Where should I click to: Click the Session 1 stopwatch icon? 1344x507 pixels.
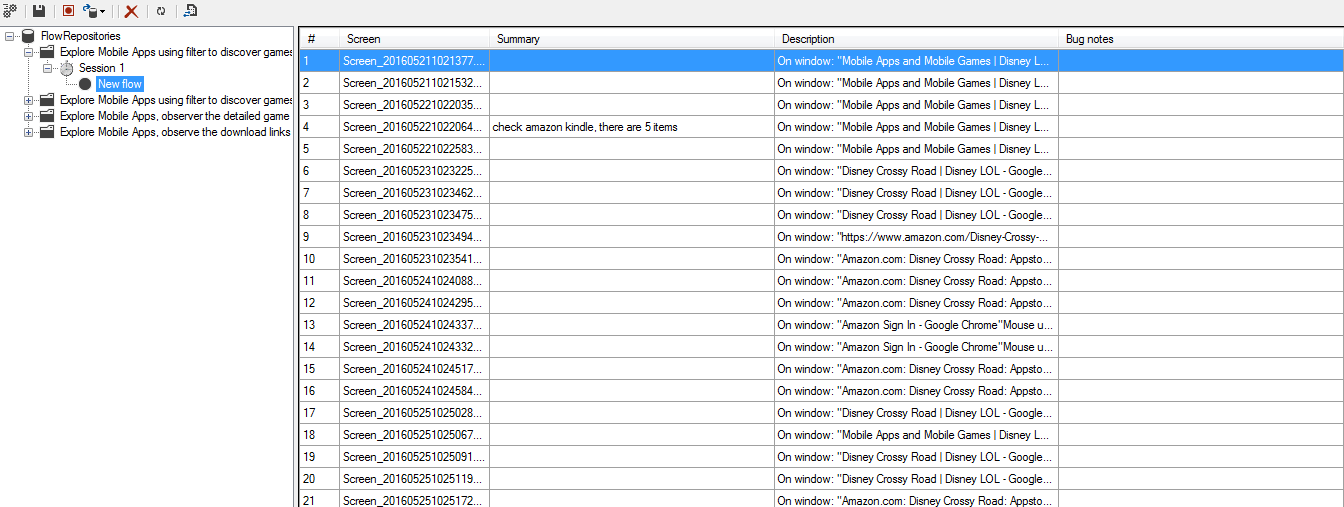pyautogui.click(x=66, y=68)
